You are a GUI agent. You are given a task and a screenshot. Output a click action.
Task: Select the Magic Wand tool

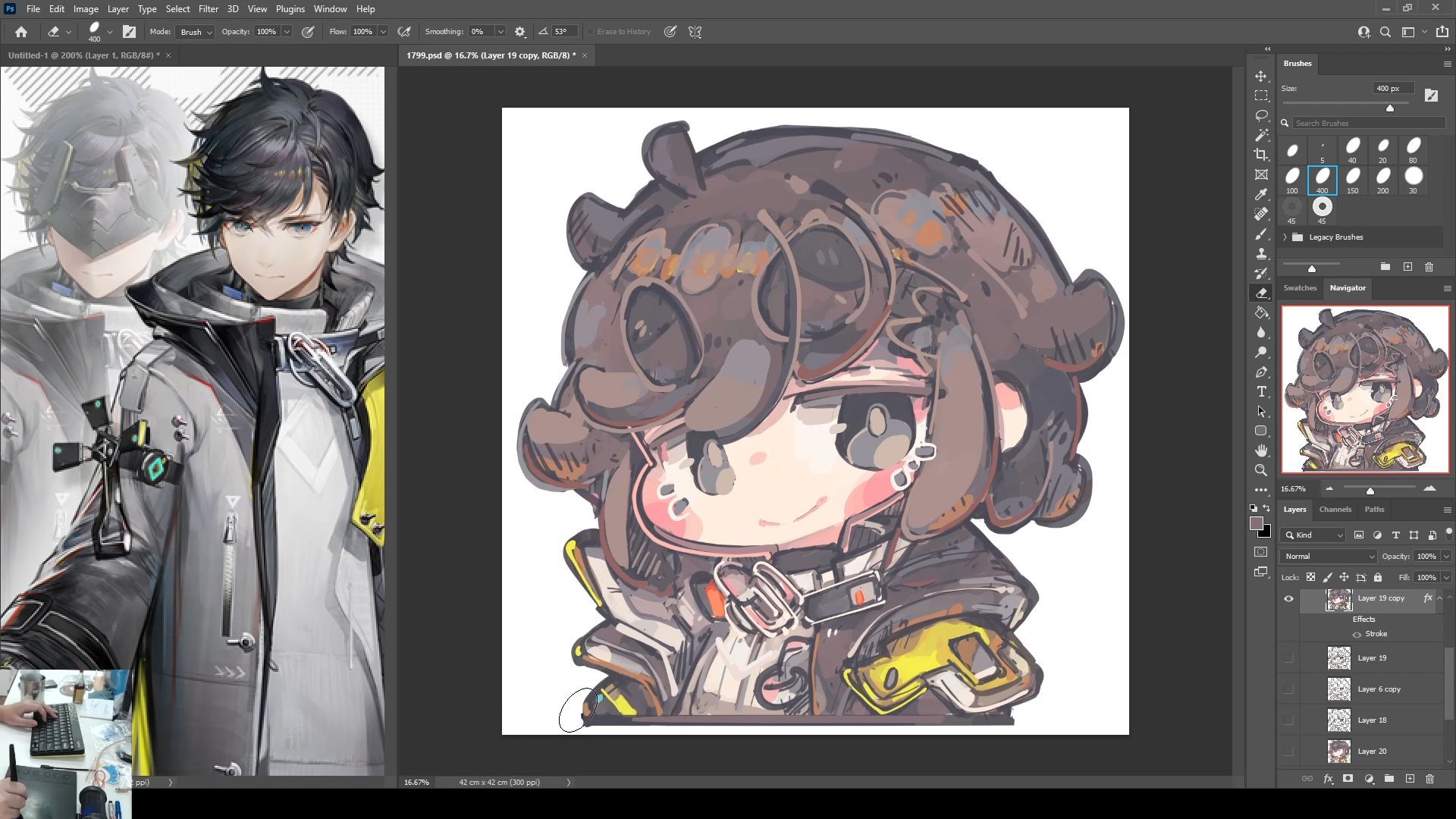coord(1261,135)
